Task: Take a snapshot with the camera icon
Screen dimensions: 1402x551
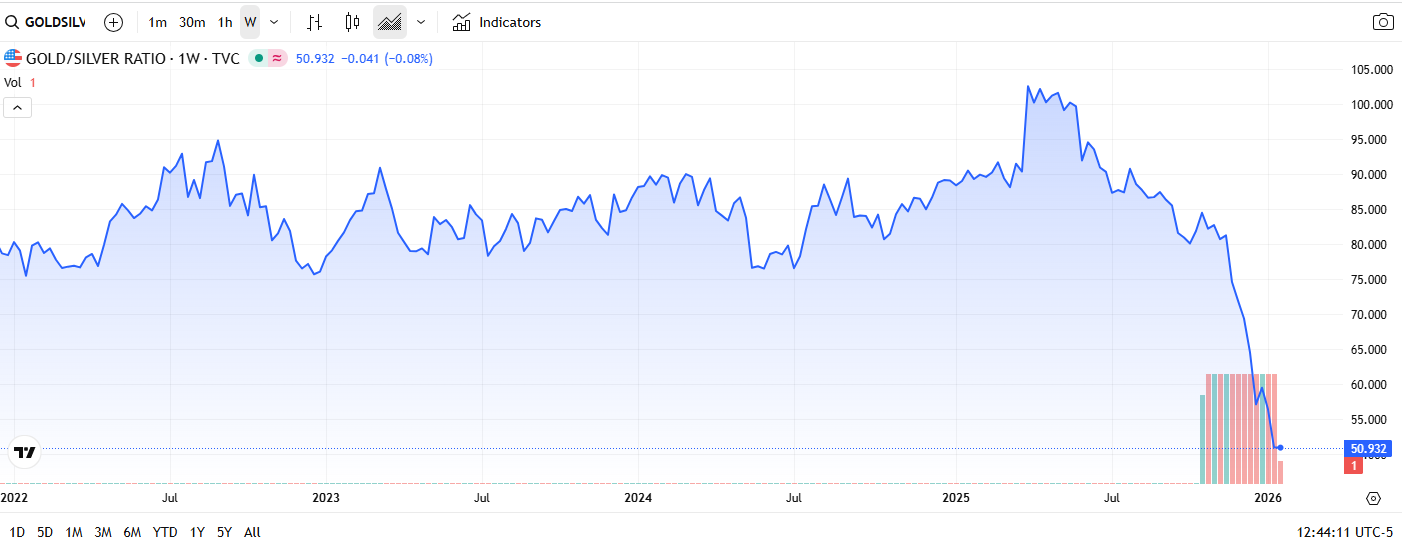Action: pyautogui.click(x=1383, y=22)
